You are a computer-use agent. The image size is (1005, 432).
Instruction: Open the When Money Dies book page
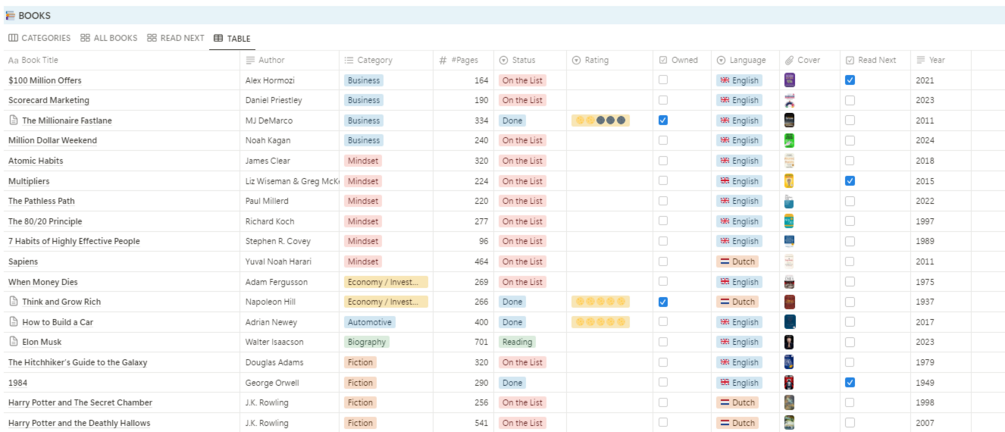point(43,282)
